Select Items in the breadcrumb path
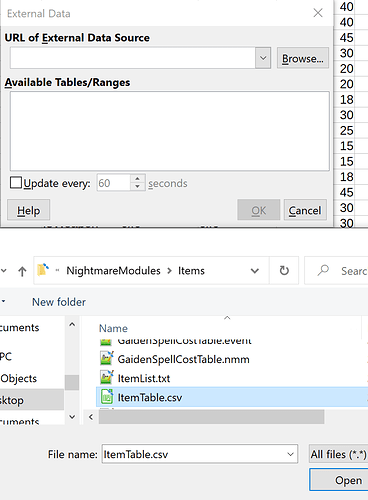 tap(191, 270)
